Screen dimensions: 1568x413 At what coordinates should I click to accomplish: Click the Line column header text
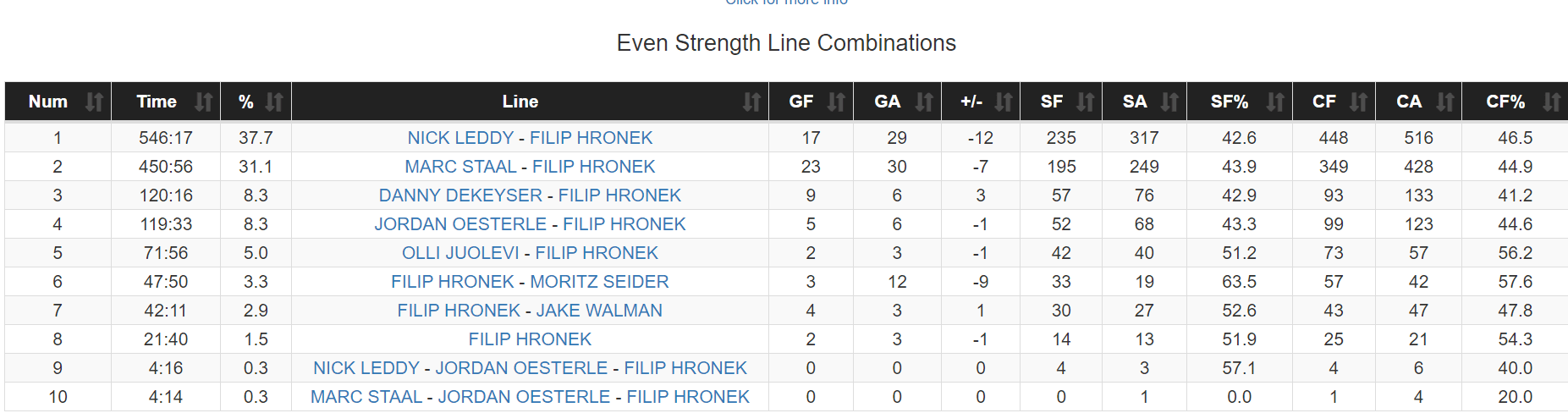pyautogui.click(x=520, y=102)
